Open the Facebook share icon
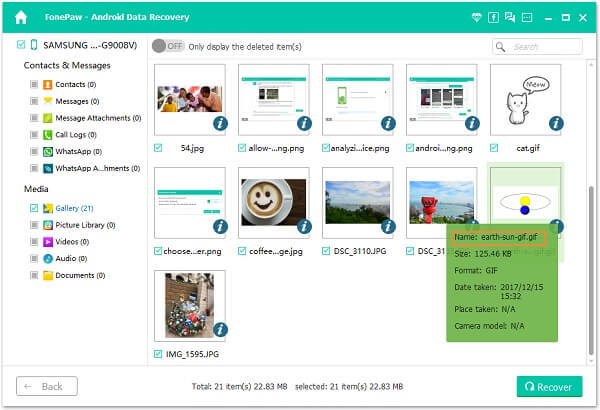This screenshot has width=600, height=410. pos(493,17)
